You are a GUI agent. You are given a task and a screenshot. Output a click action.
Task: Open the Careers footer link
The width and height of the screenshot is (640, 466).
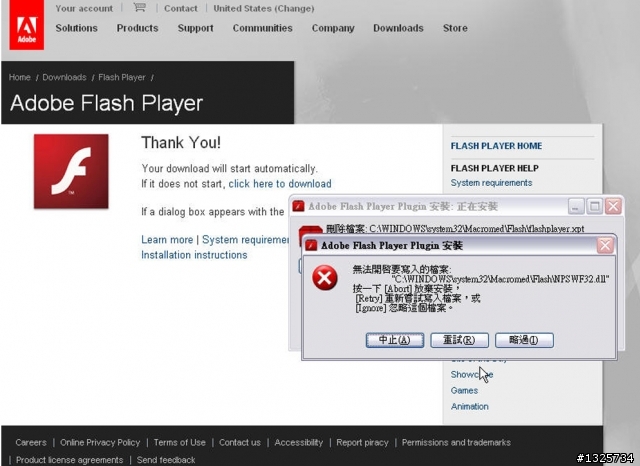coord(31,442)
